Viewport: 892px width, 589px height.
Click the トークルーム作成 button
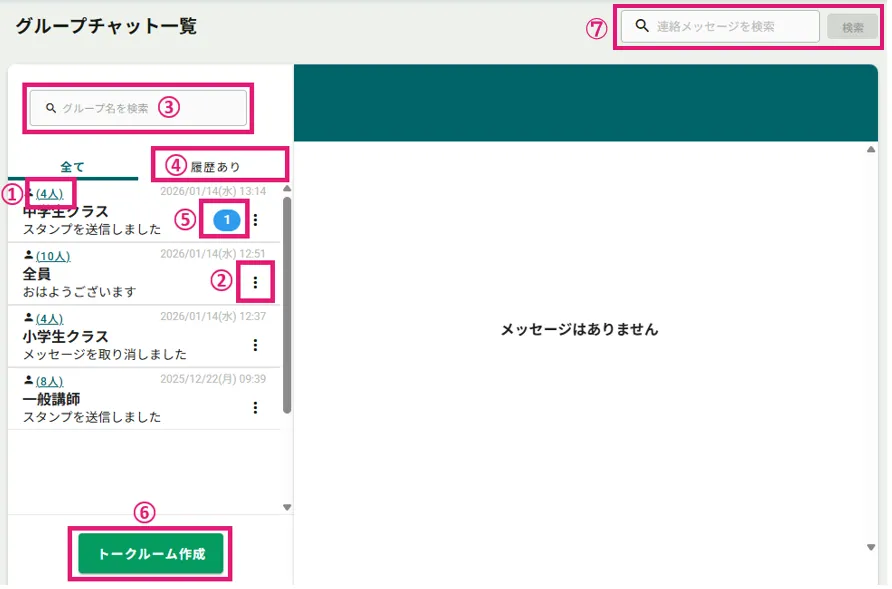point(151,554)
